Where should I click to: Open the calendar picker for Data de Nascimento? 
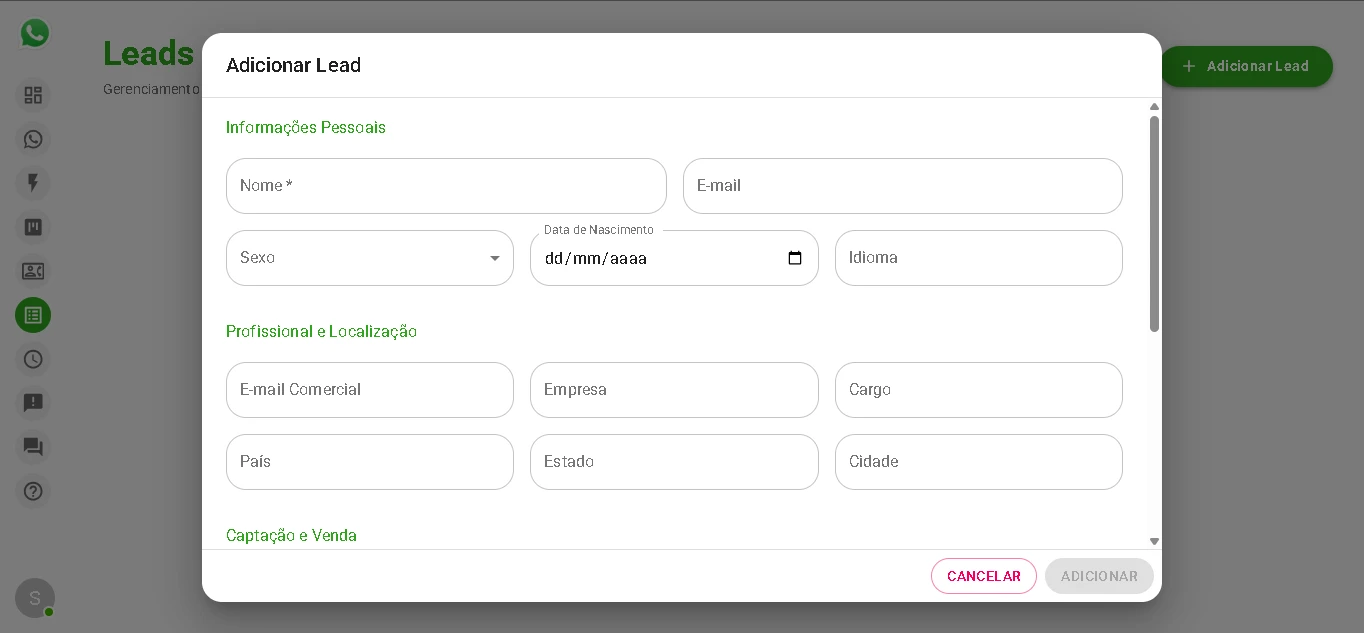pyautogui.click(x=795, y=258)
